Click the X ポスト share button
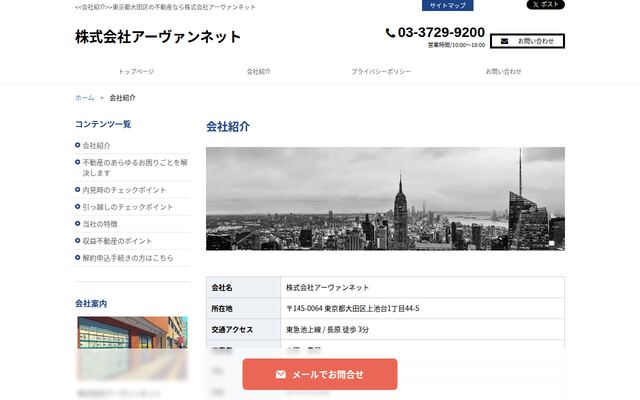This screenshot has width=640, height=400. [x=545, y=4]
